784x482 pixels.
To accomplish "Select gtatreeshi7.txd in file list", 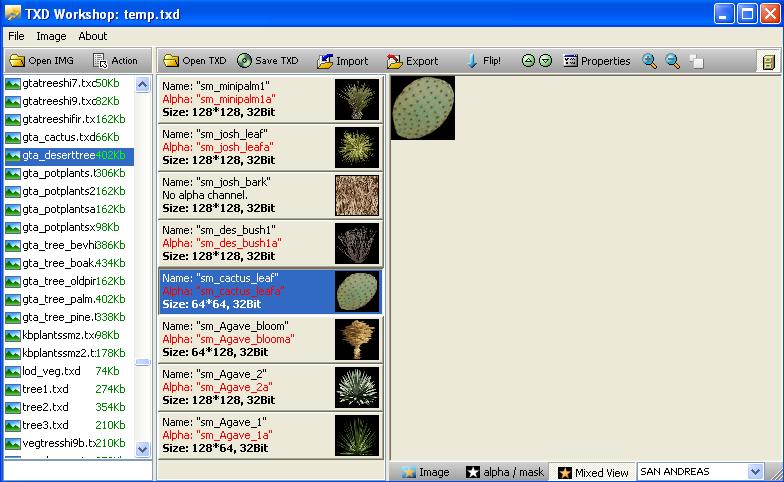I will coord(69,83).
